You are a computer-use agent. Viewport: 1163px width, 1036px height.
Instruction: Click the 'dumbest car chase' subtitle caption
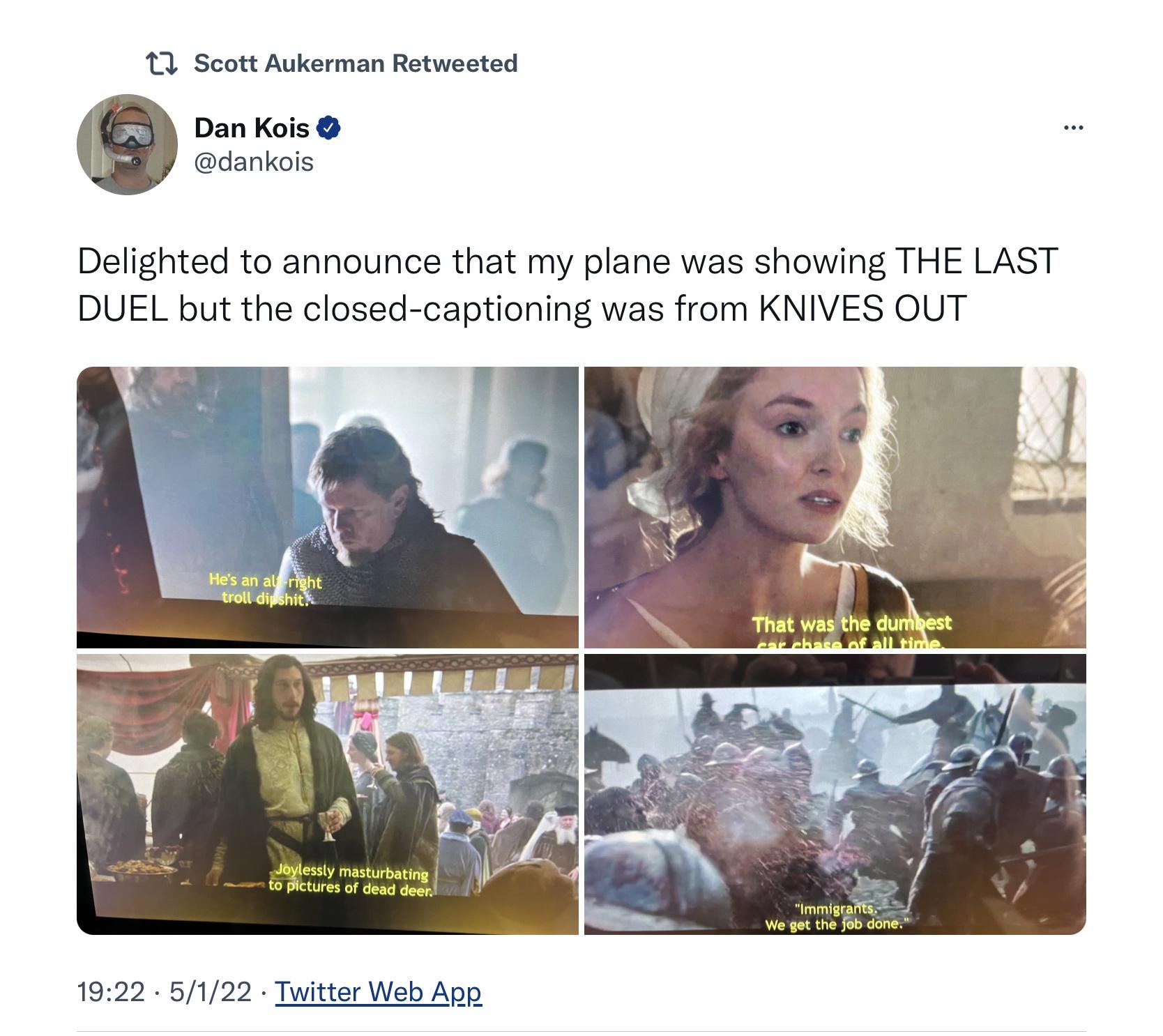[851, 632]
